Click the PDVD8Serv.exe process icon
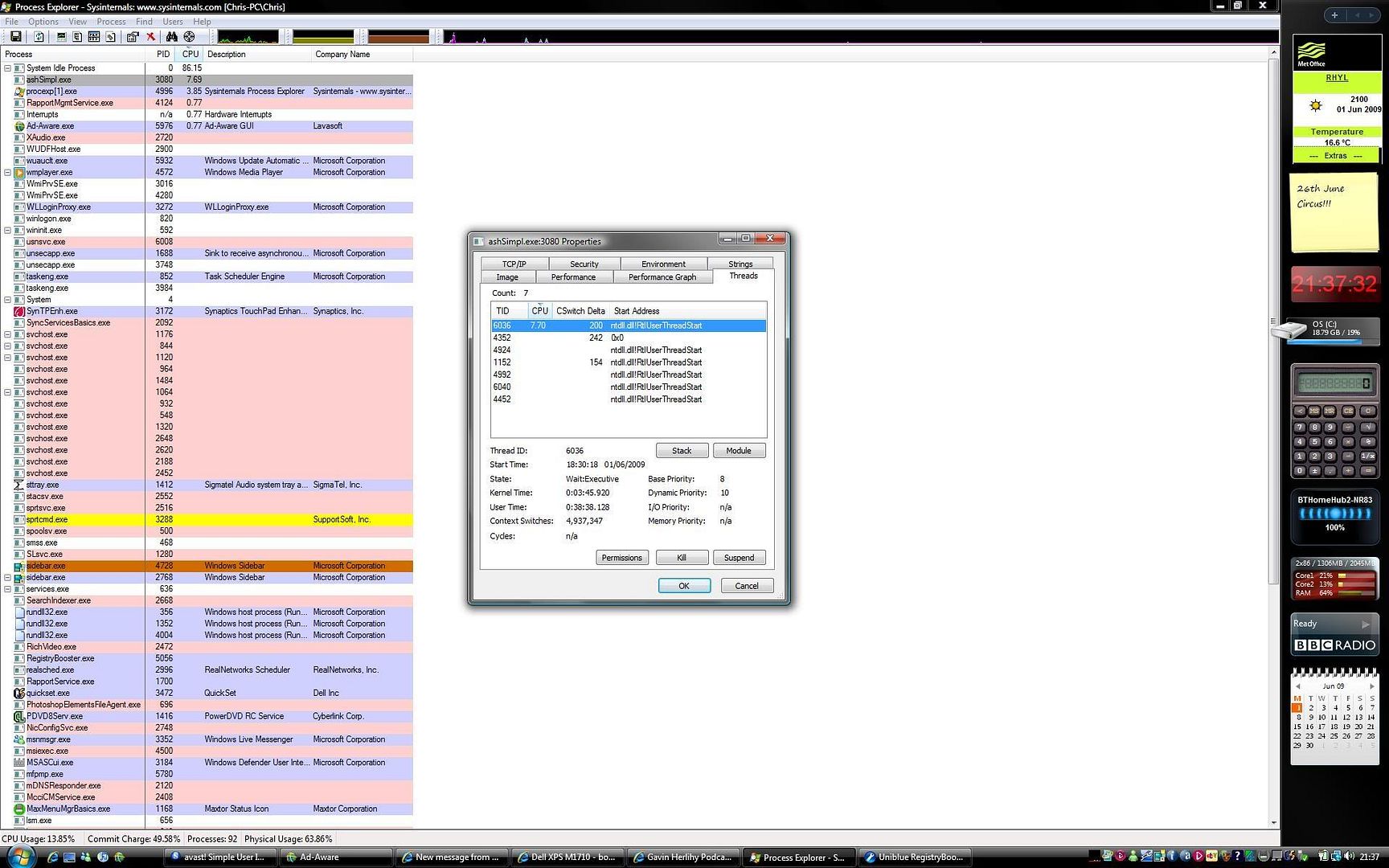Screen dimensions: 1389x868 [x=19, y=716]
